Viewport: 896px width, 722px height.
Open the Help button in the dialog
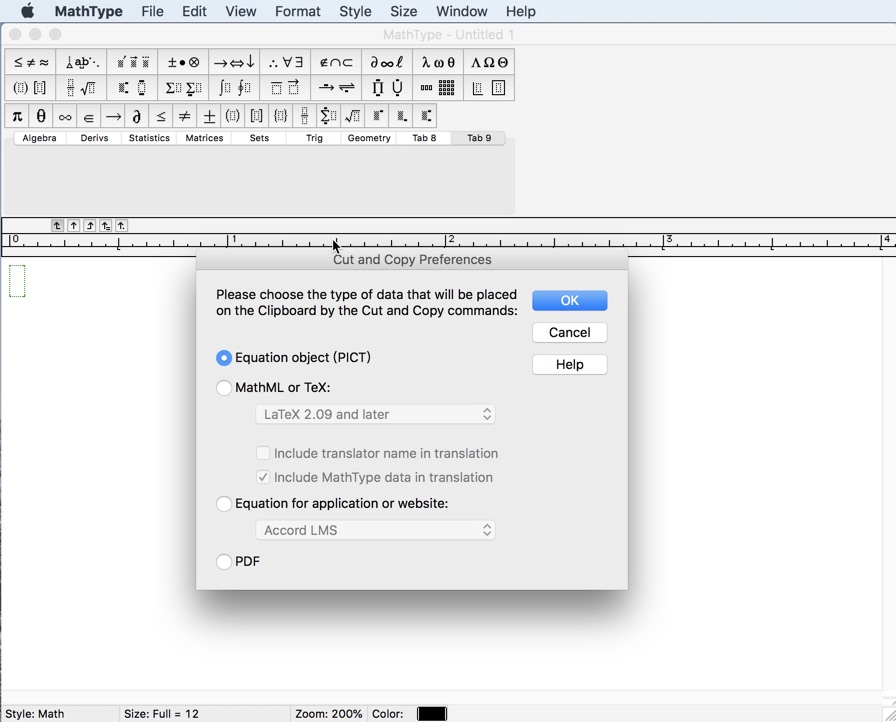[569, 364]
